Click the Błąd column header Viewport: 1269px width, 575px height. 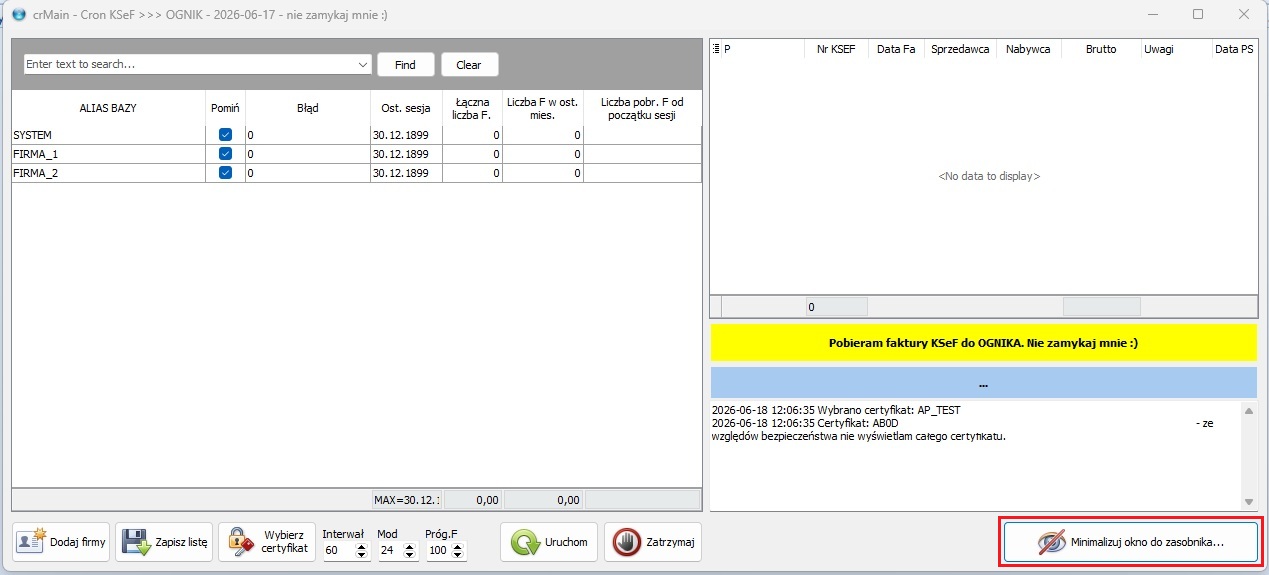(x=308, y=108)
